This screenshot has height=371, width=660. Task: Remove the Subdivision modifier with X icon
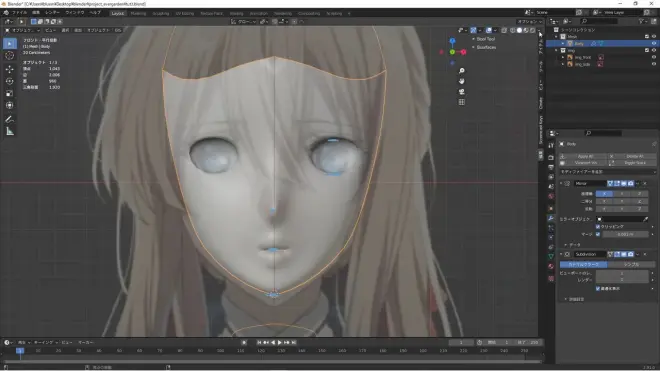(x=645, y=254)
